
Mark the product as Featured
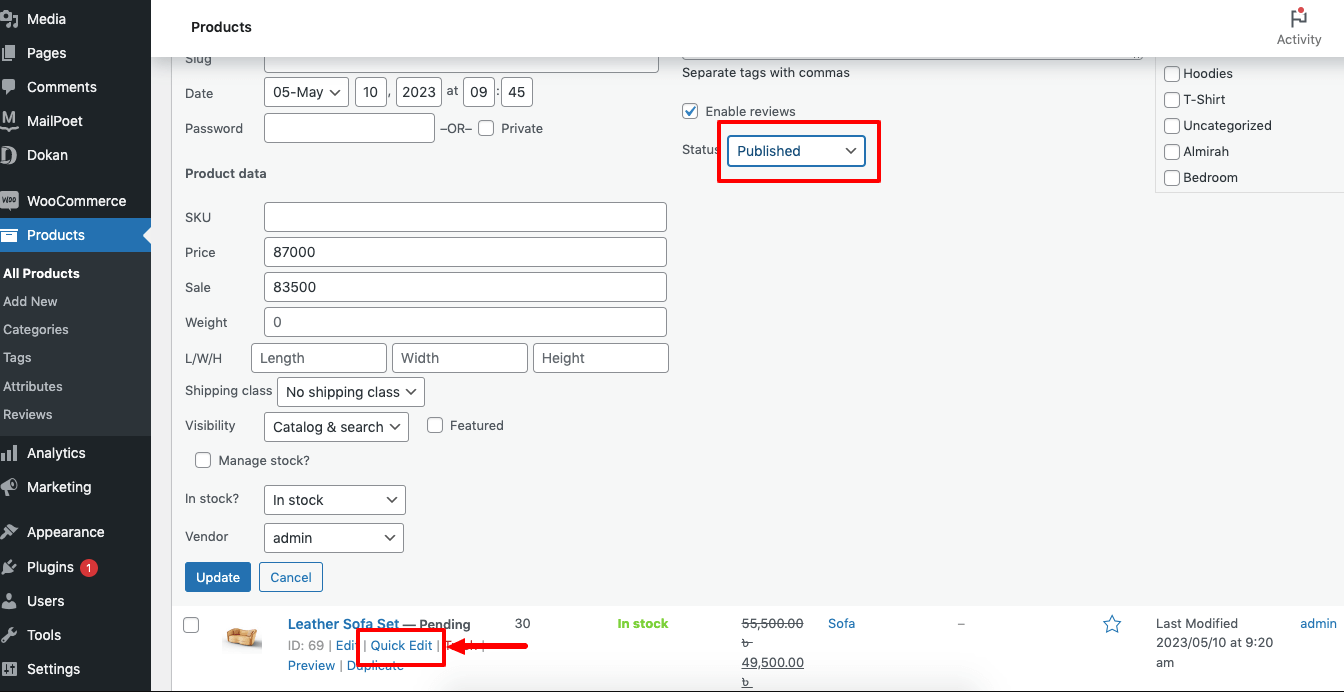(x=435, y=425)
